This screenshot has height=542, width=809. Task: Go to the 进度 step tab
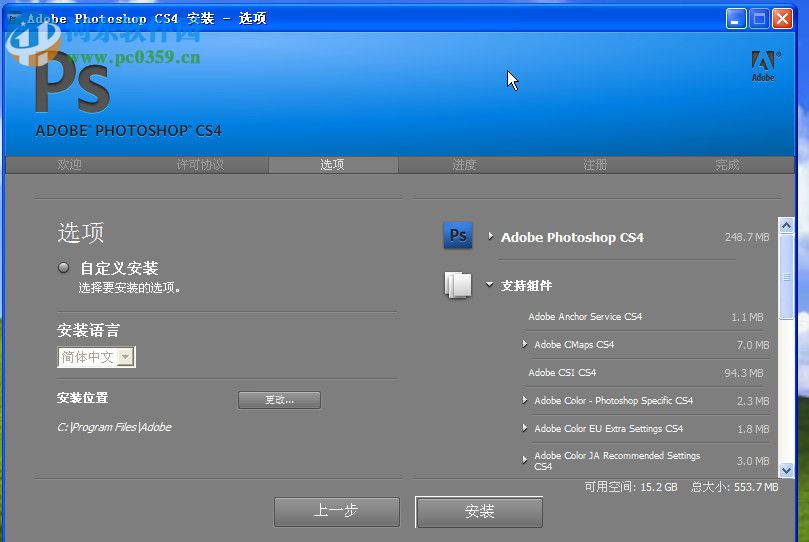[464, 165]
